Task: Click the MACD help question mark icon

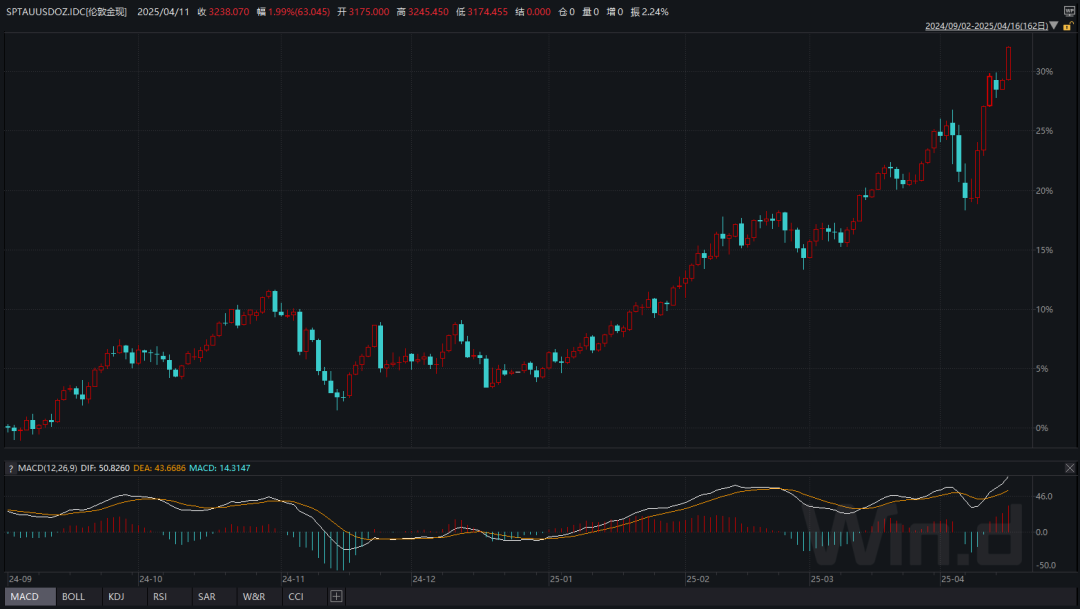Action: pos(10,468)
